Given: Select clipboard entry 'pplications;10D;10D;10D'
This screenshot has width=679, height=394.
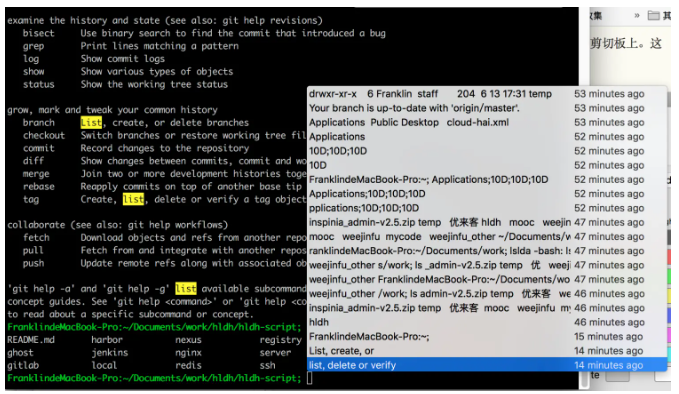Looking at the screenshot, I should pyautogui.click(x=487, y=208).
